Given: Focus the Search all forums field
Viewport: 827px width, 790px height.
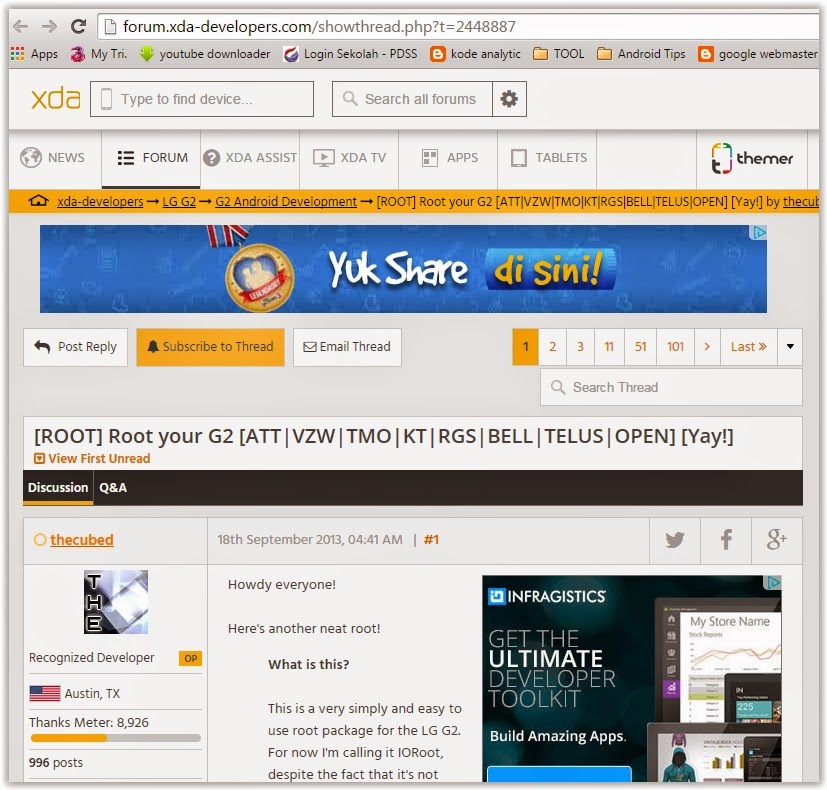Looking at the screenshot, I should click(x=412, y=99).
